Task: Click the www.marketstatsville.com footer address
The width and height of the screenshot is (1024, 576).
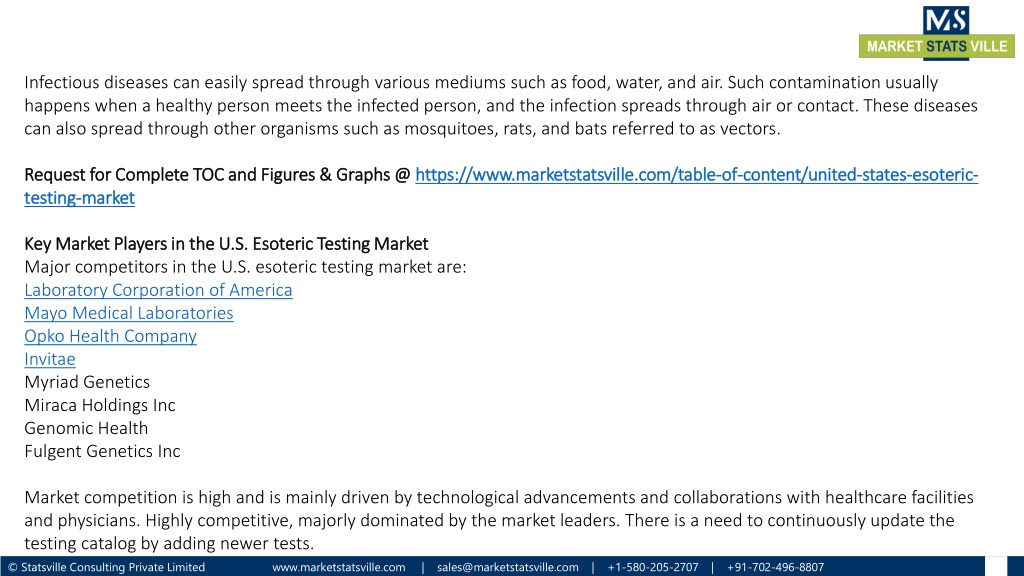Action: (338, 567)
